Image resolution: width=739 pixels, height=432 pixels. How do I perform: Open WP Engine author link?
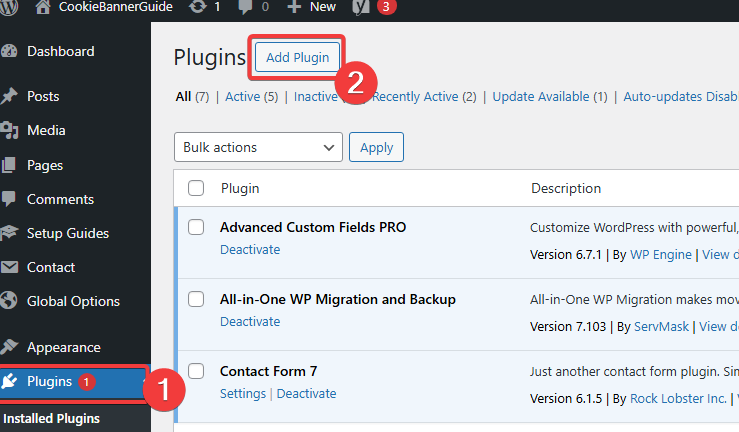661,255
